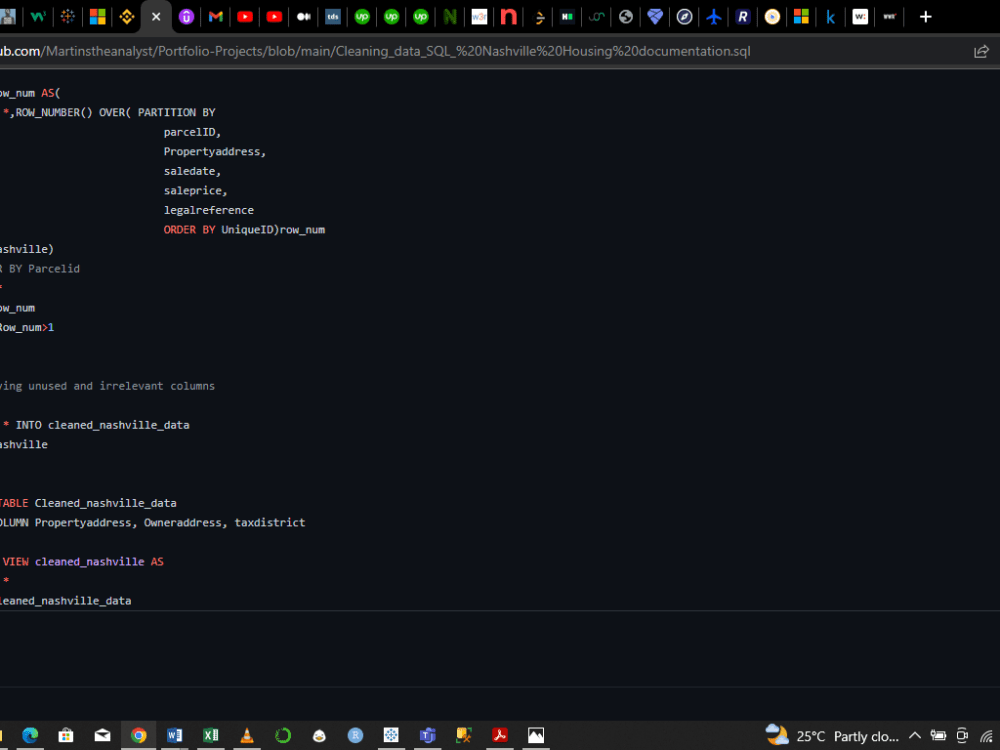The width and height of the screenshot is (1000, 750).
Task: Launch VLC media player from taskbar
Action: point(247,735)
